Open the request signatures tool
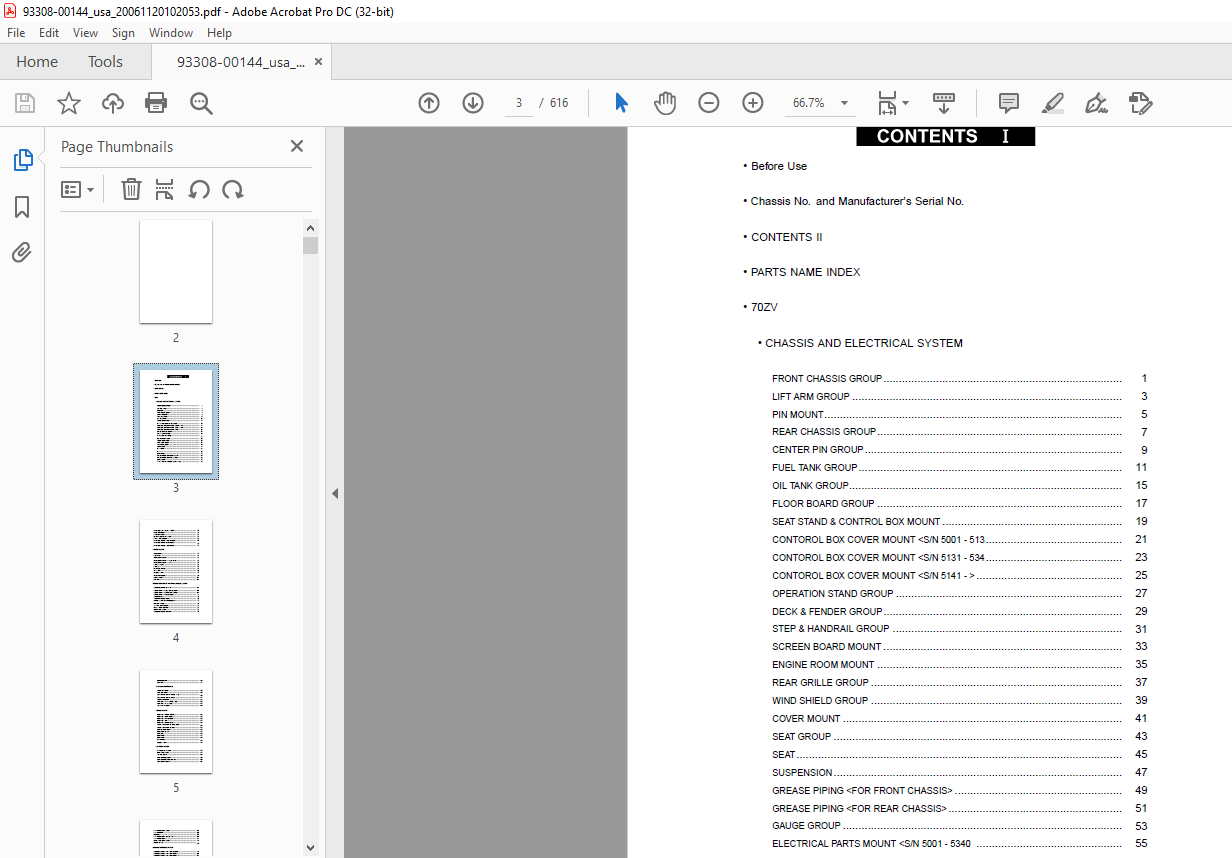Image resolution: width=1232 pixels, height=858 pixels. tap(1141, 103)
